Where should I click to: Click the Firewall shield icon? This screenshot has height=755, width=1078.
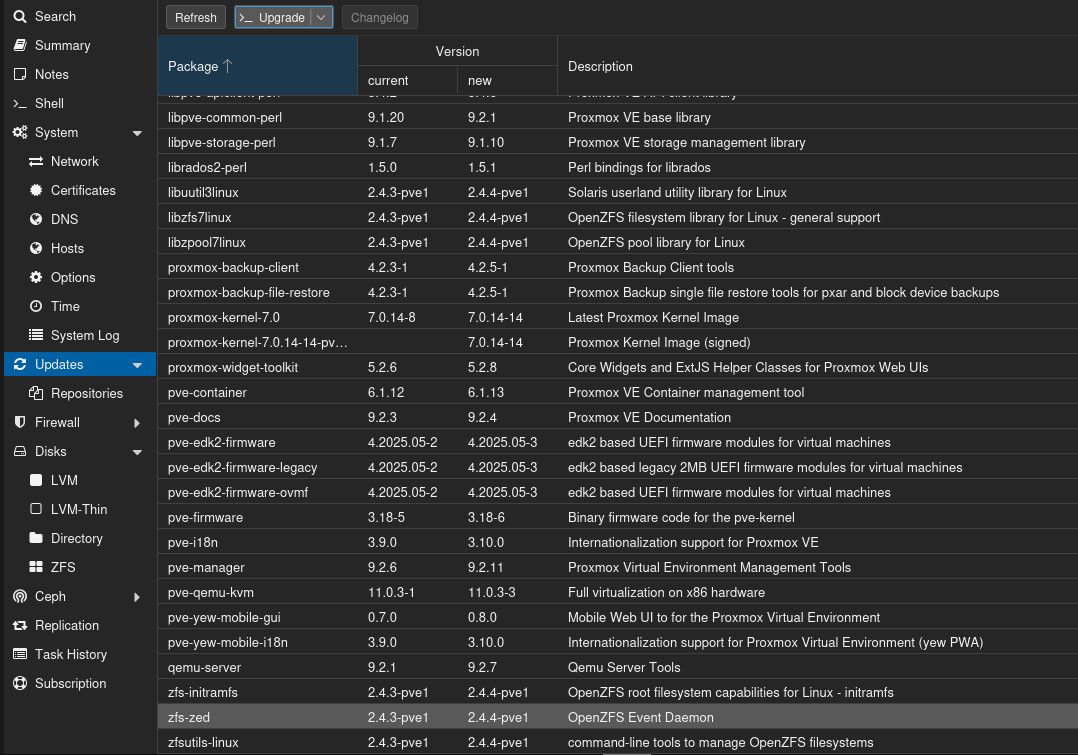pyautogui.click(x=20, y=422)
